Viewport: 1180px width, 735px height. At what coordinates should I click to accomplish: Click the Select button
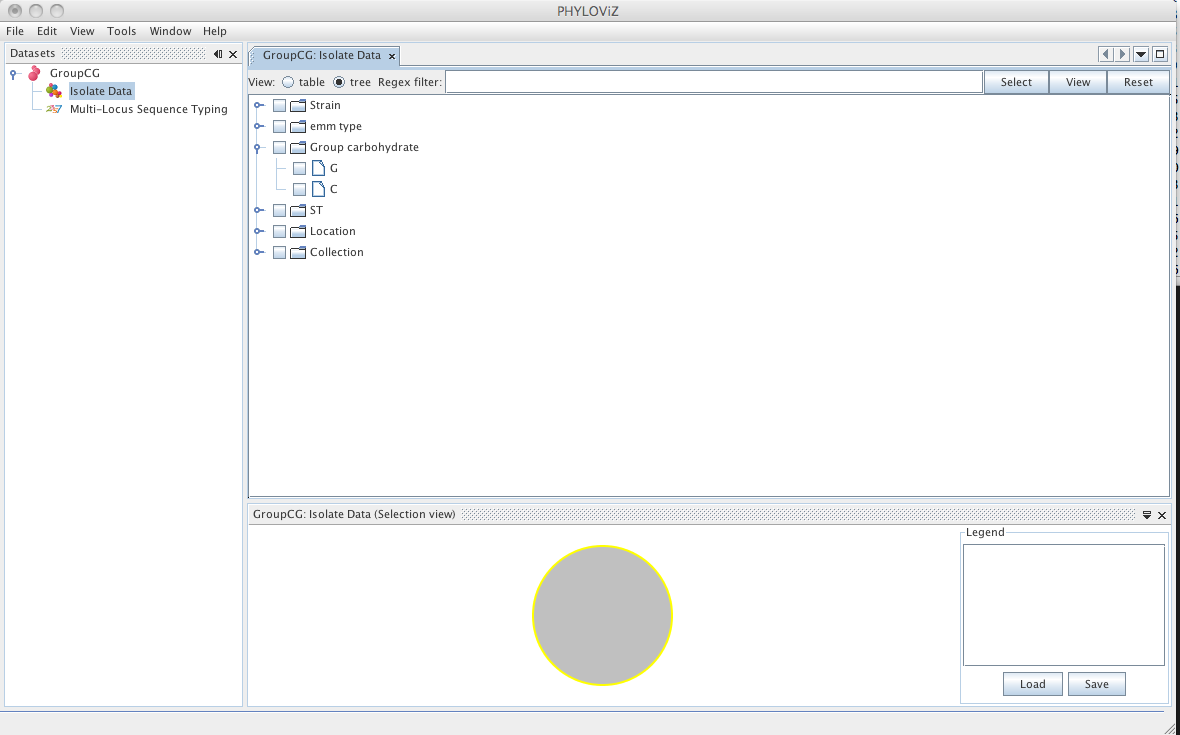point(1016,82)
